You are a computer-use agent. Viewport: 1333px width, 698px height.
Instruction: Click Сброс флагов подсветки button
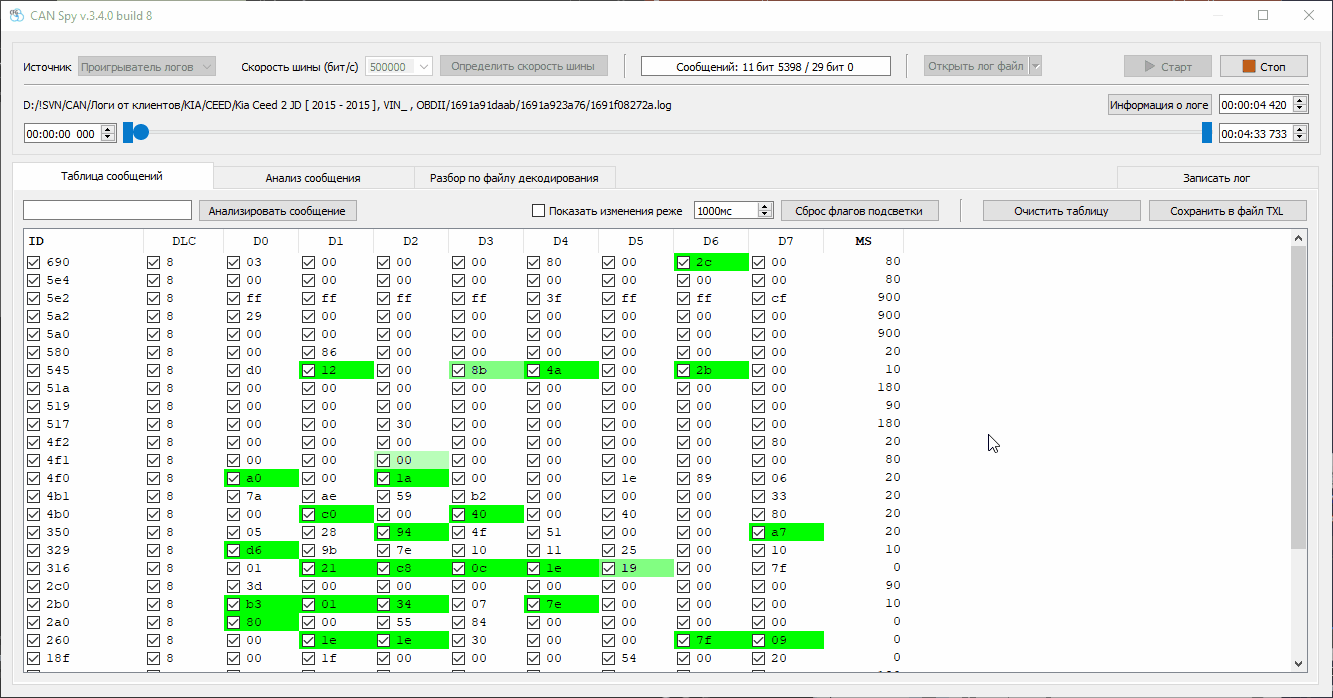[860, 211]
